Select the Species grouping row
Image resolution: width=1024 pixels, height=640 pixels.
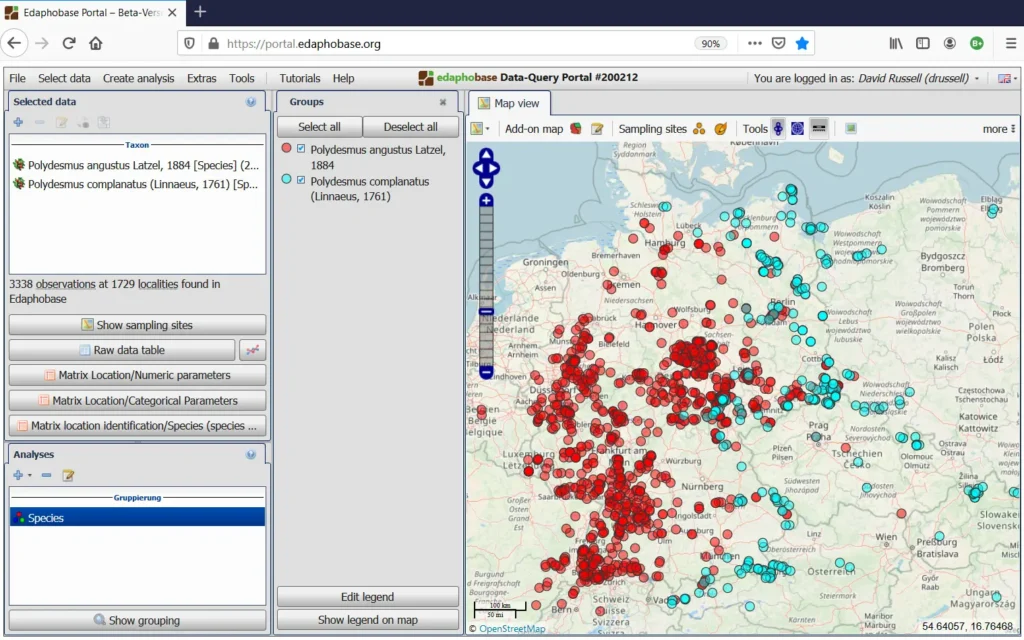(x=137, y=517)
